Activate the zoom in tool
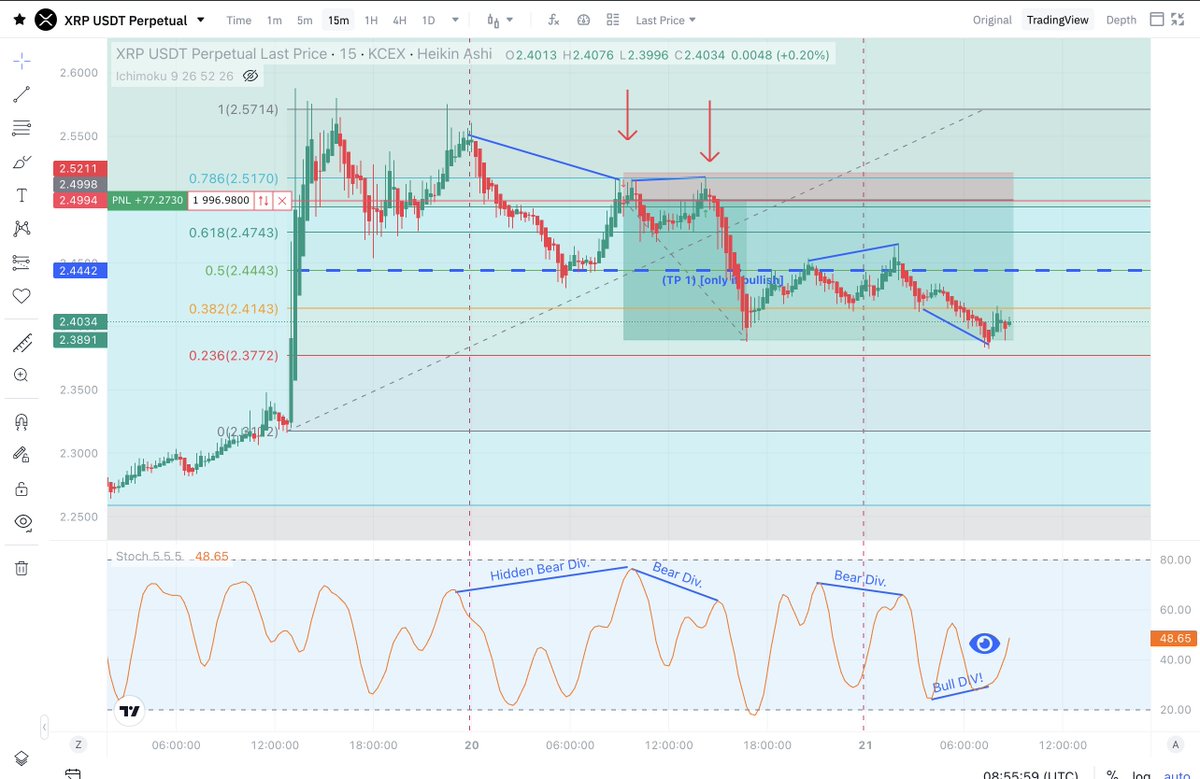 (x=21, y=376)
